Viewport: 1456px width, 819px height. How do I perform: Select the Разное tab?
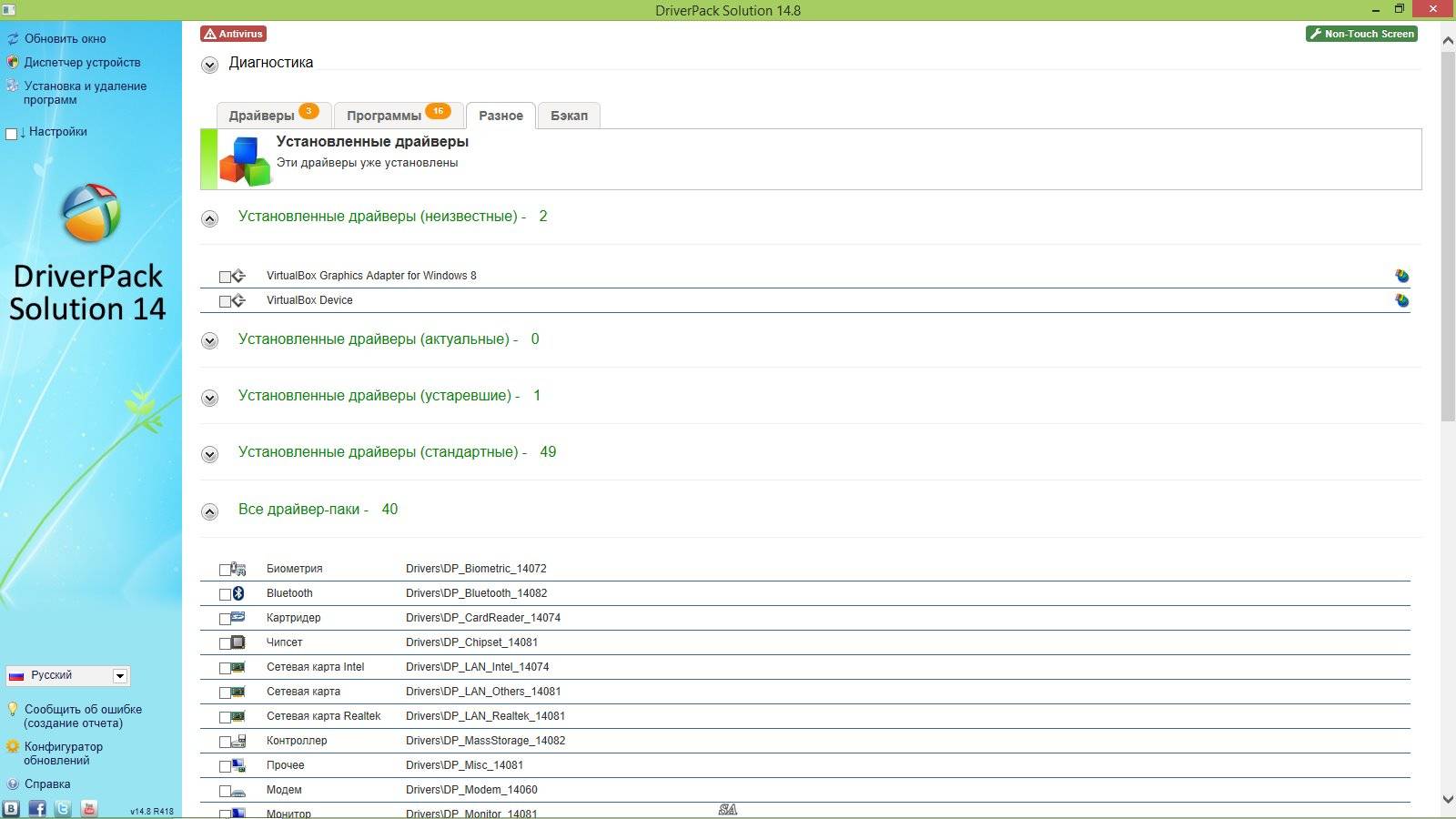[500, 116]
